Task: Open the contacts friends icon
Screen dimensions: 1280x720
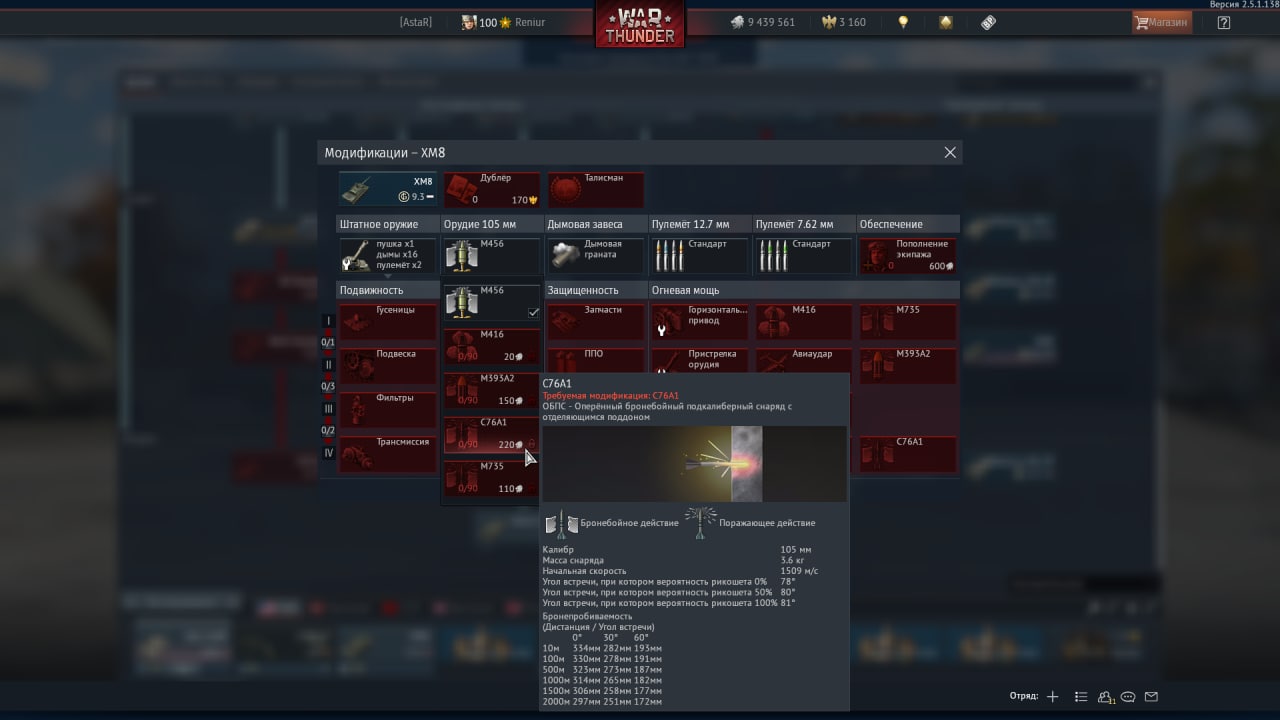Action: [1105, 697]
